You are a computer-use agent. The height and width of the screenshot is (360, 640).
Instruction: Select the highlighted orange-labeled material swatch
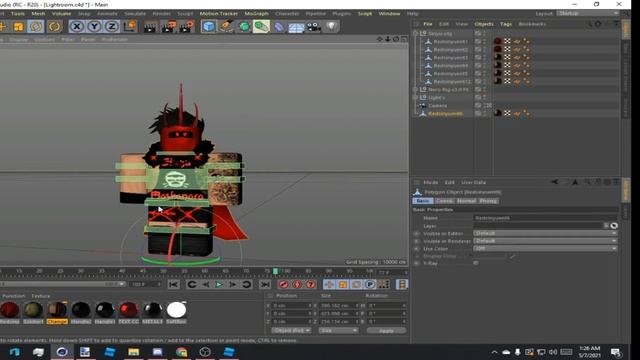(57, 310)
